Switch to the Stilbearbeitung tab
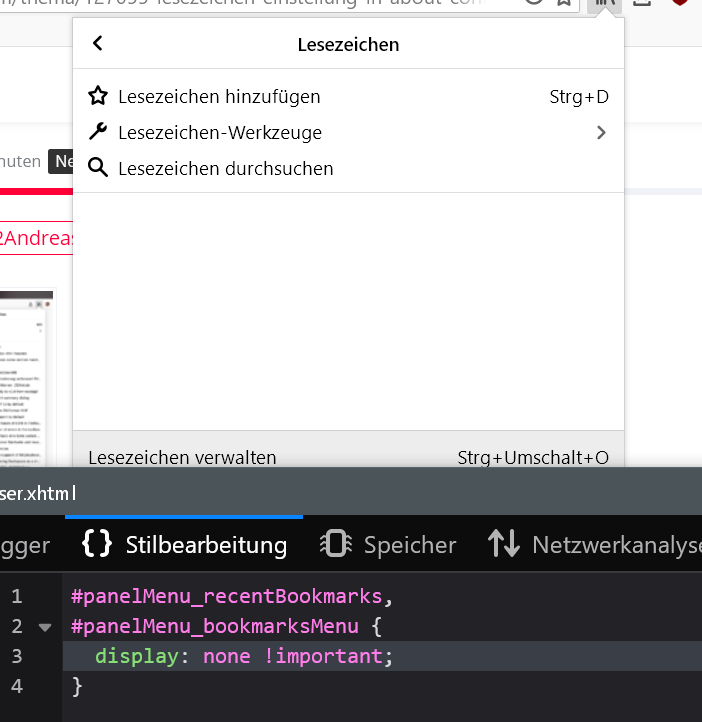Image resolution: width=702 pixels, height=722 pixels. (x=184, y=545)
